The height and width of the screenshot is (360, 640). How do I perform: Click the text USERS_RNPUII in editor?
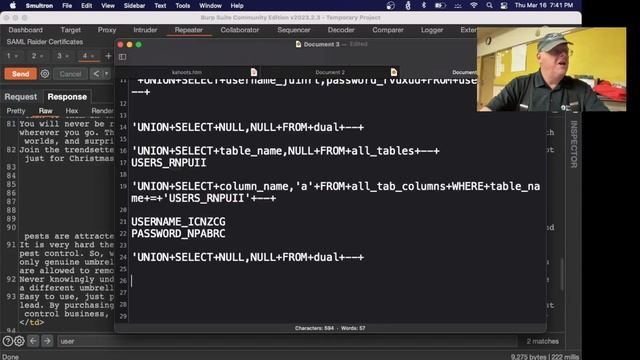(x=169, y=163)
